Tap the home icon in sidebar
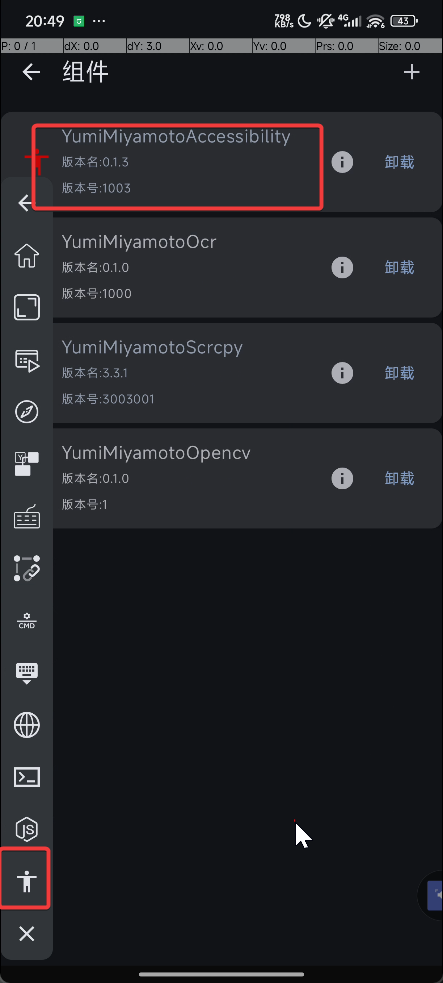Screen dimensions: 443x983 (26, 256)
